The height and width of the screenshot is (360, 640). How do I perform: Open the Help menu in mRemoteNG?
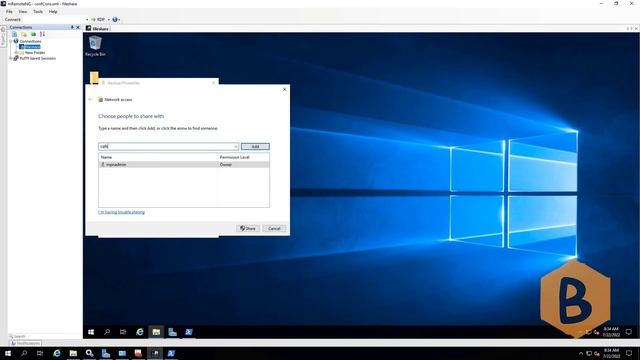[x=53, y=11]
